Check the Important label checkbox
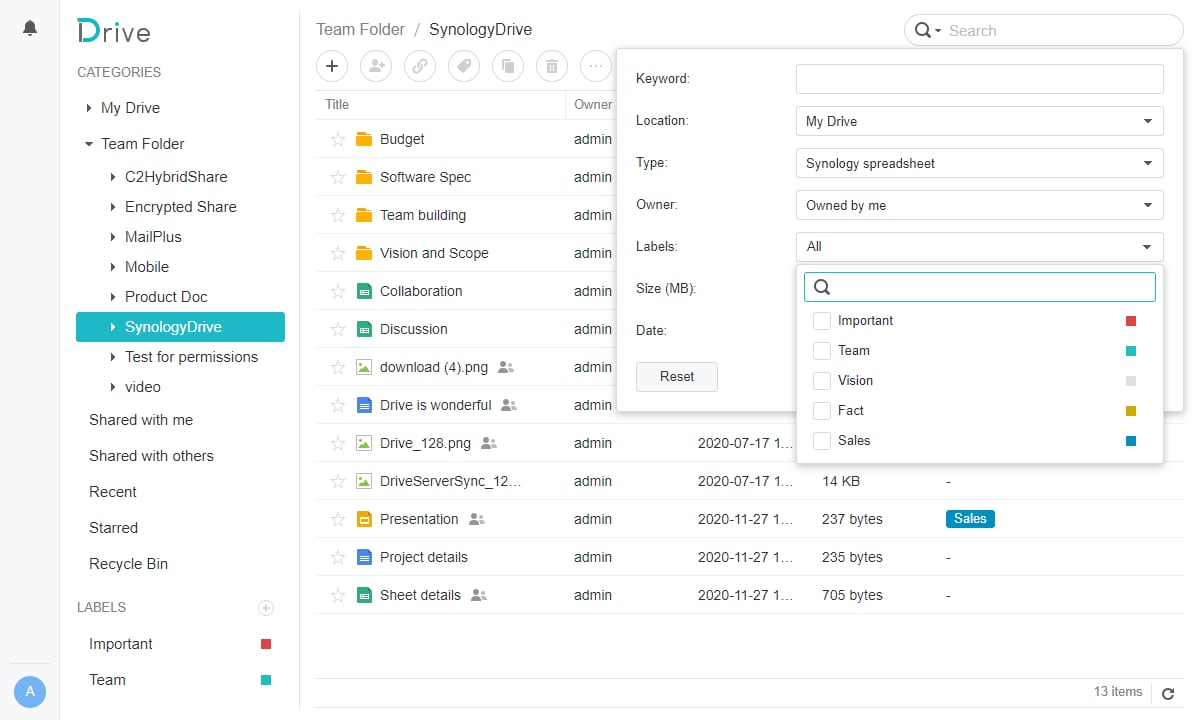 pyautogui.click(x=822, y=321)
